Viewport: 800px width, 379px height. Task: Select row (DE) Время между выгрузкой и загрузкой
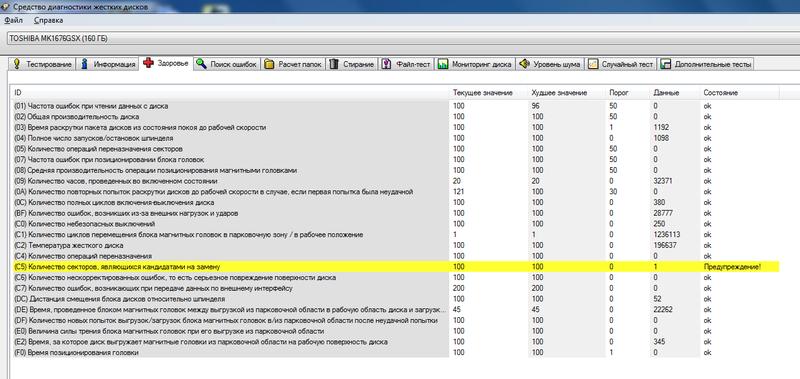click(395, 310)
